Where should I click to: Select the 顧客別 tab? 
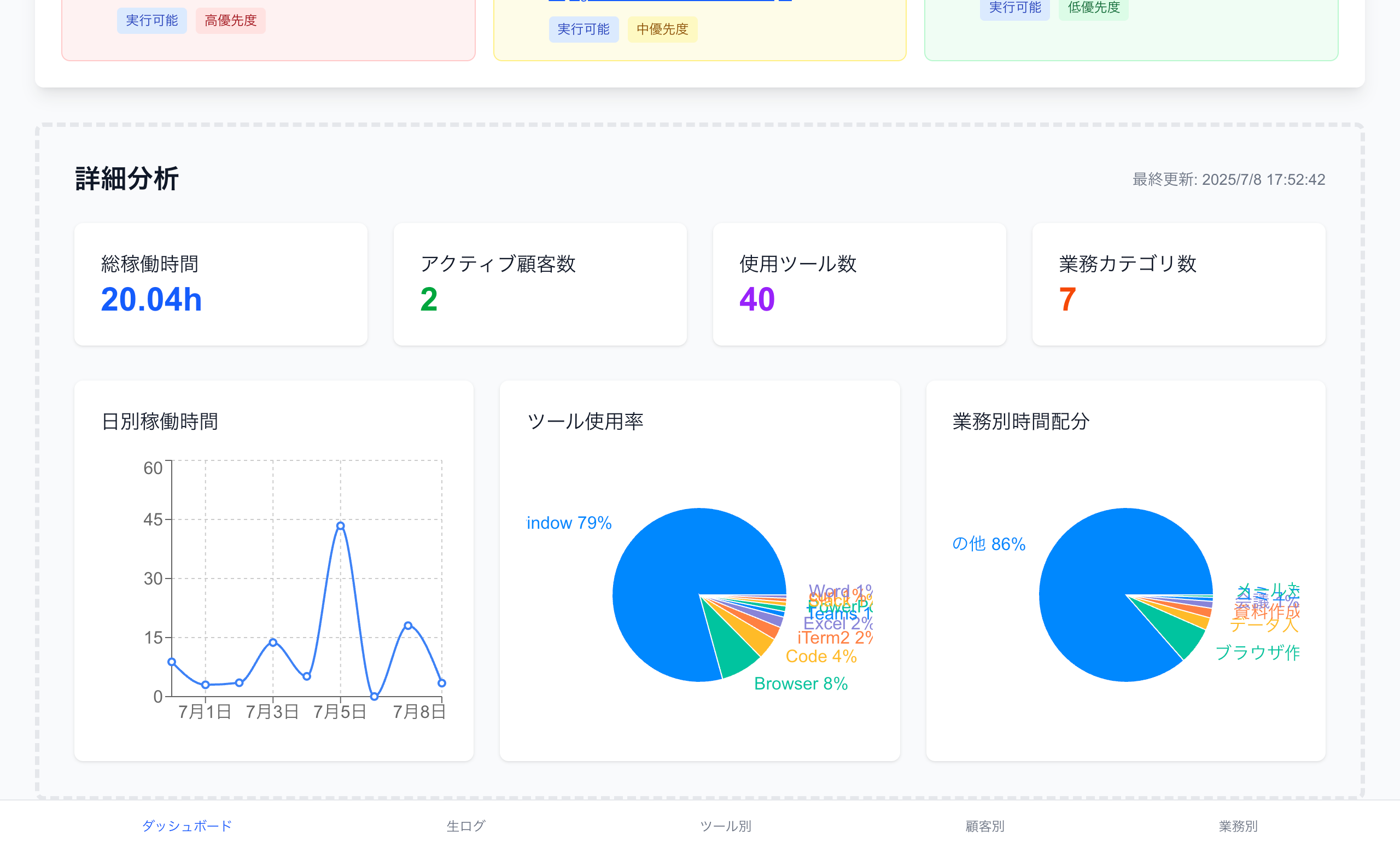983,826
